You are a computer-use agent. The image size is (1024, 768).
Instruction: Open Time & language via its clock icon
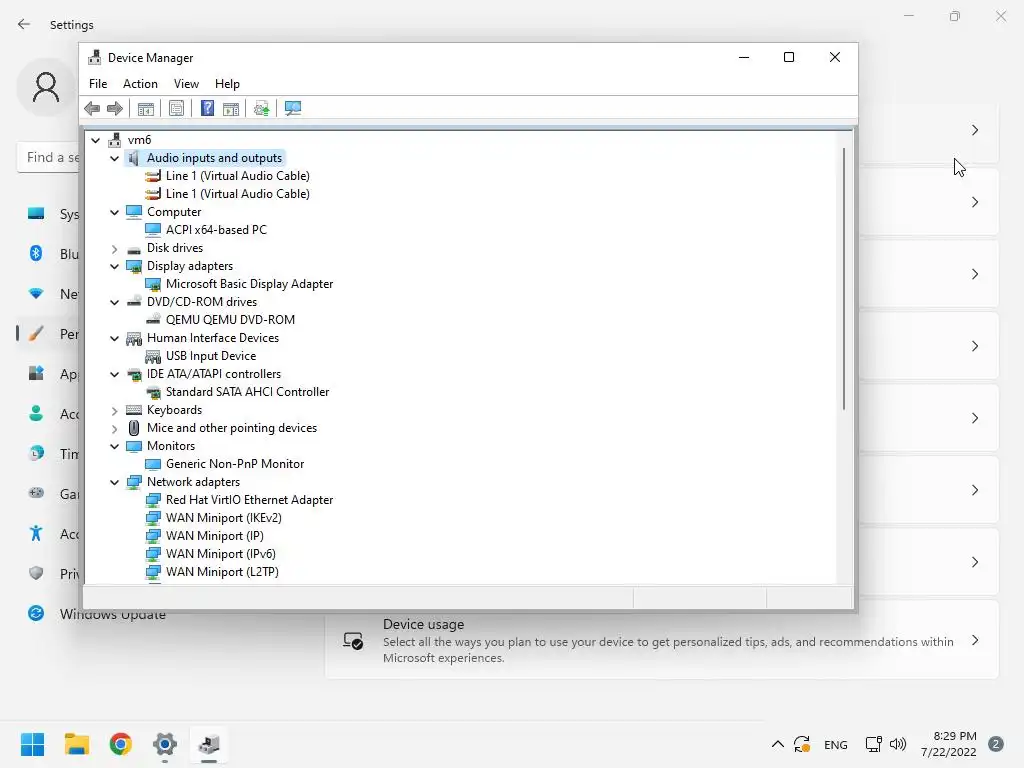pyautogui.click(x=36, y=453)
